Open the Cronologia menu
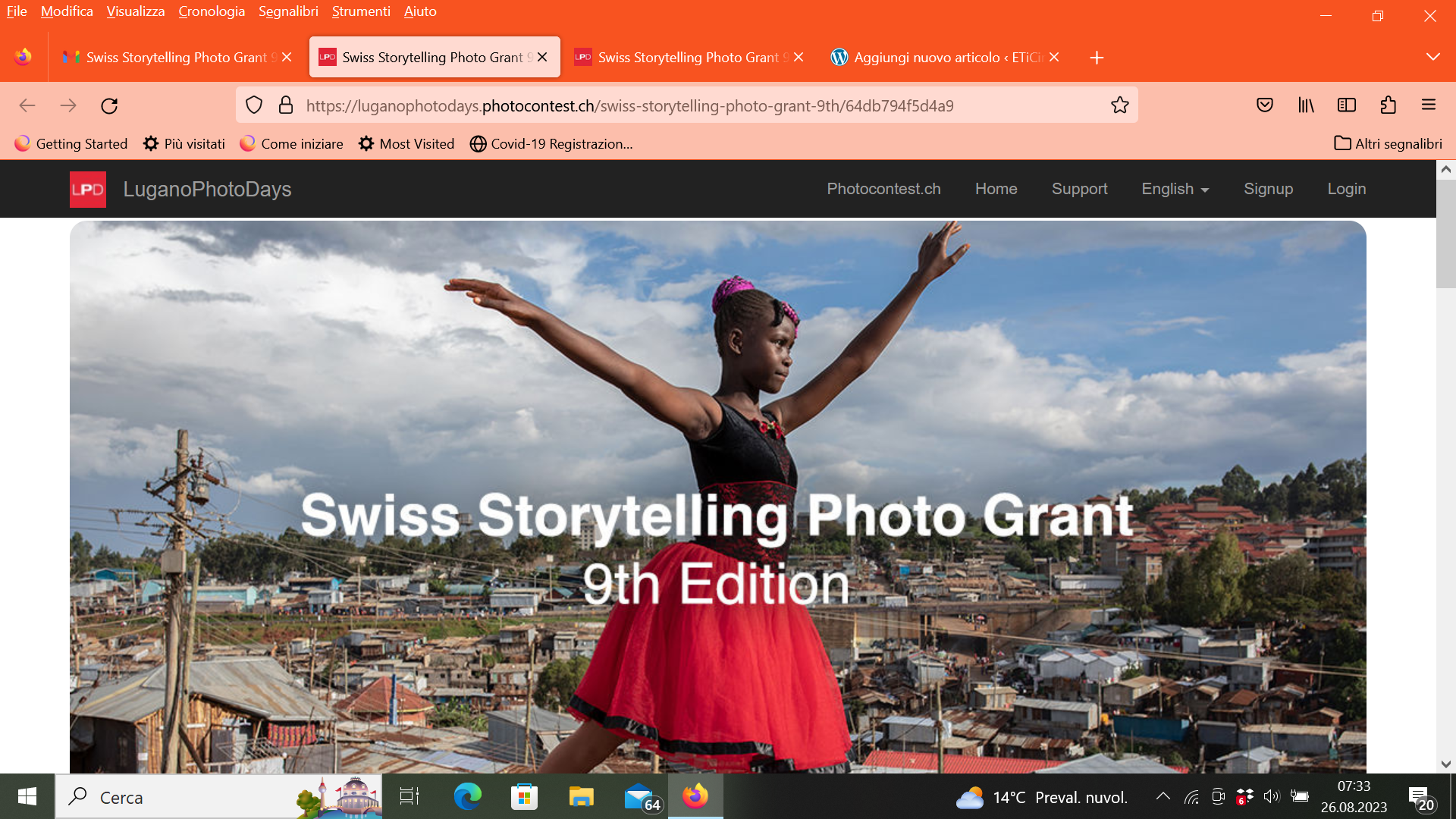The image size is (1456, 819). pyautogui.click(x=212, y=11)
